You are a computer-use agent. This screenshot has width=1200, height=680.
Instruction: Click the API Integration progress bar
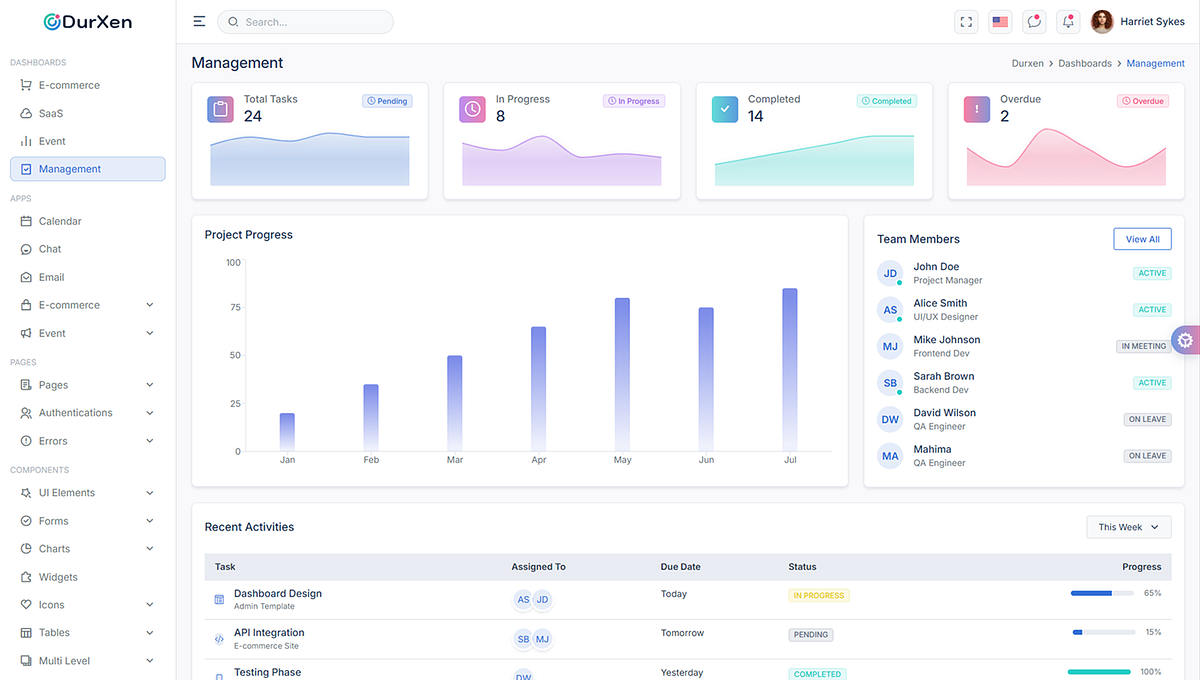[x=1103, y=632]
